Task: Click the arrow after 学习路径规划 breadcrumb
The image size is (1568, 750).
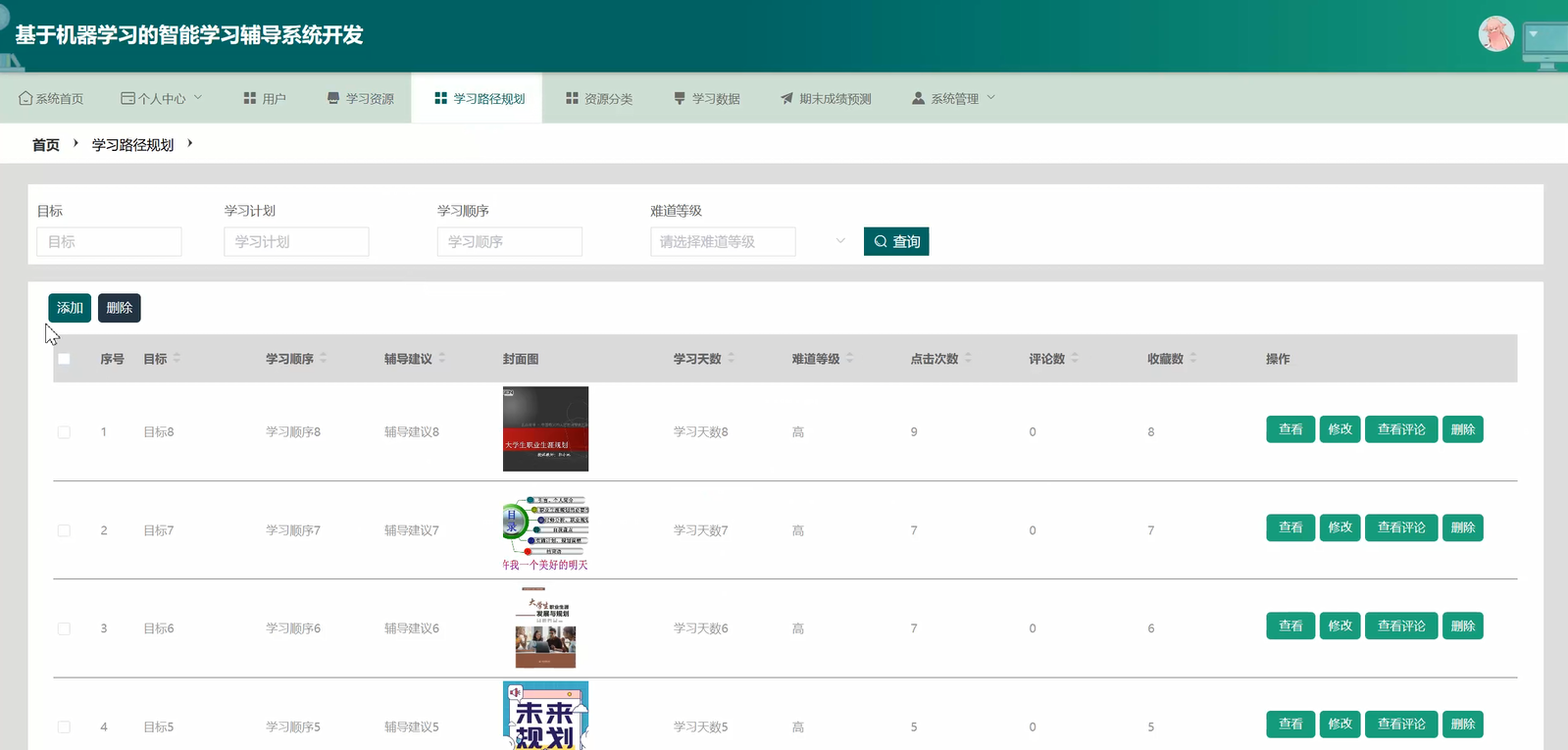Action: pos(189,143)
